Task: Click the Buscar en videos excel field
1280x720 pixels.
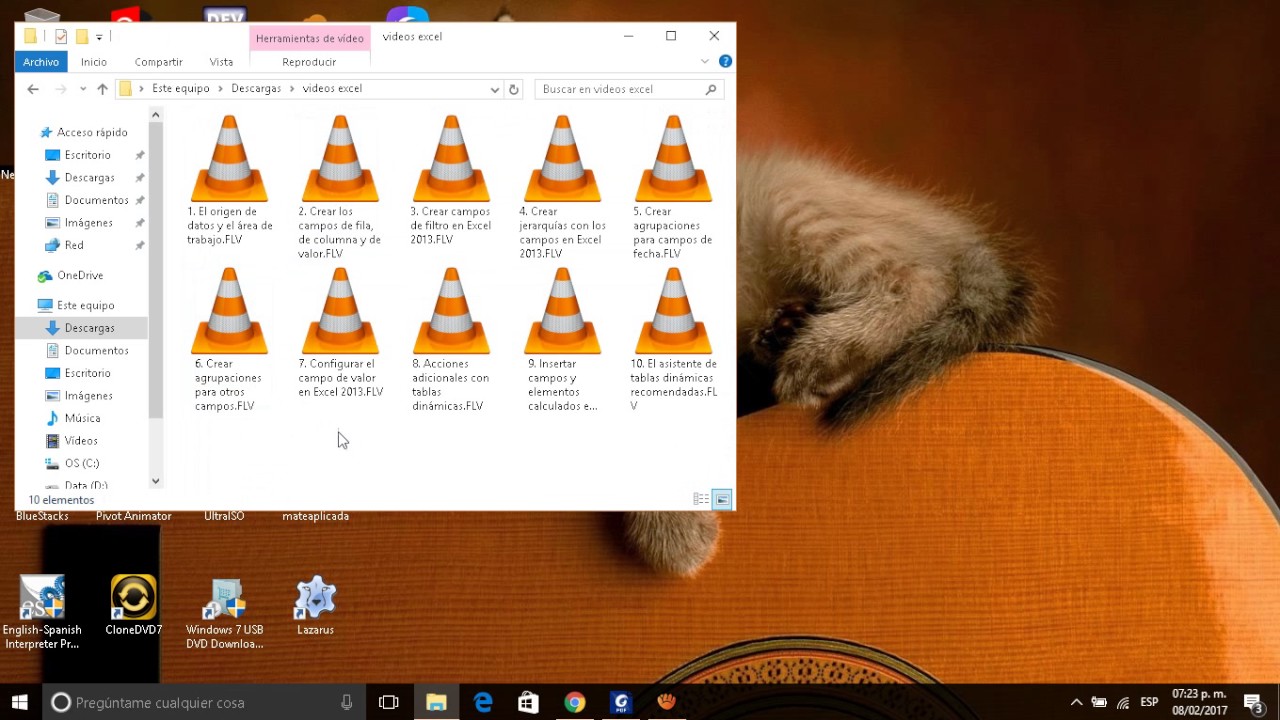Action: point(629,89)
